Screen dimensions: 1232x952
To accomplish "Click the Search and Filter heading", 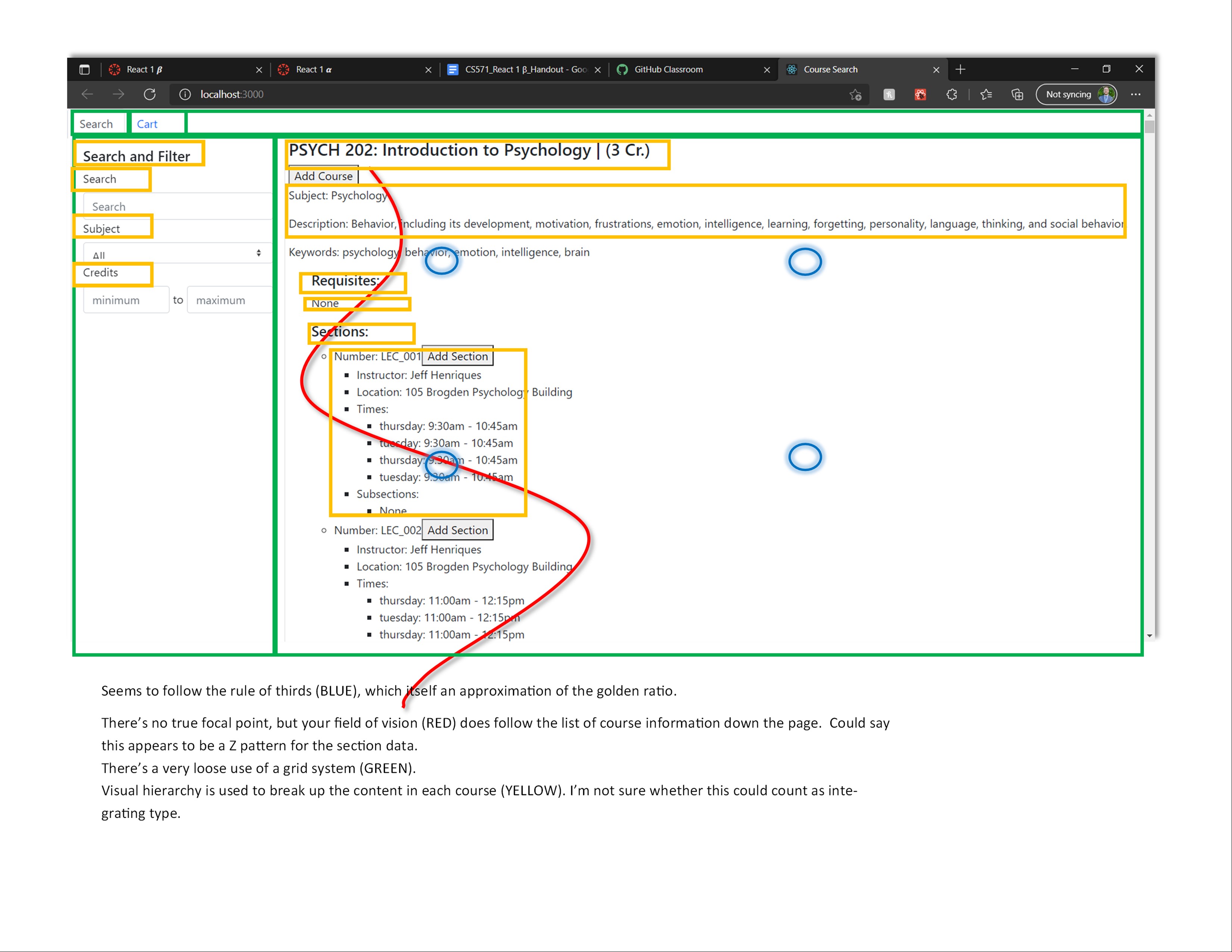I will (137, 156).
